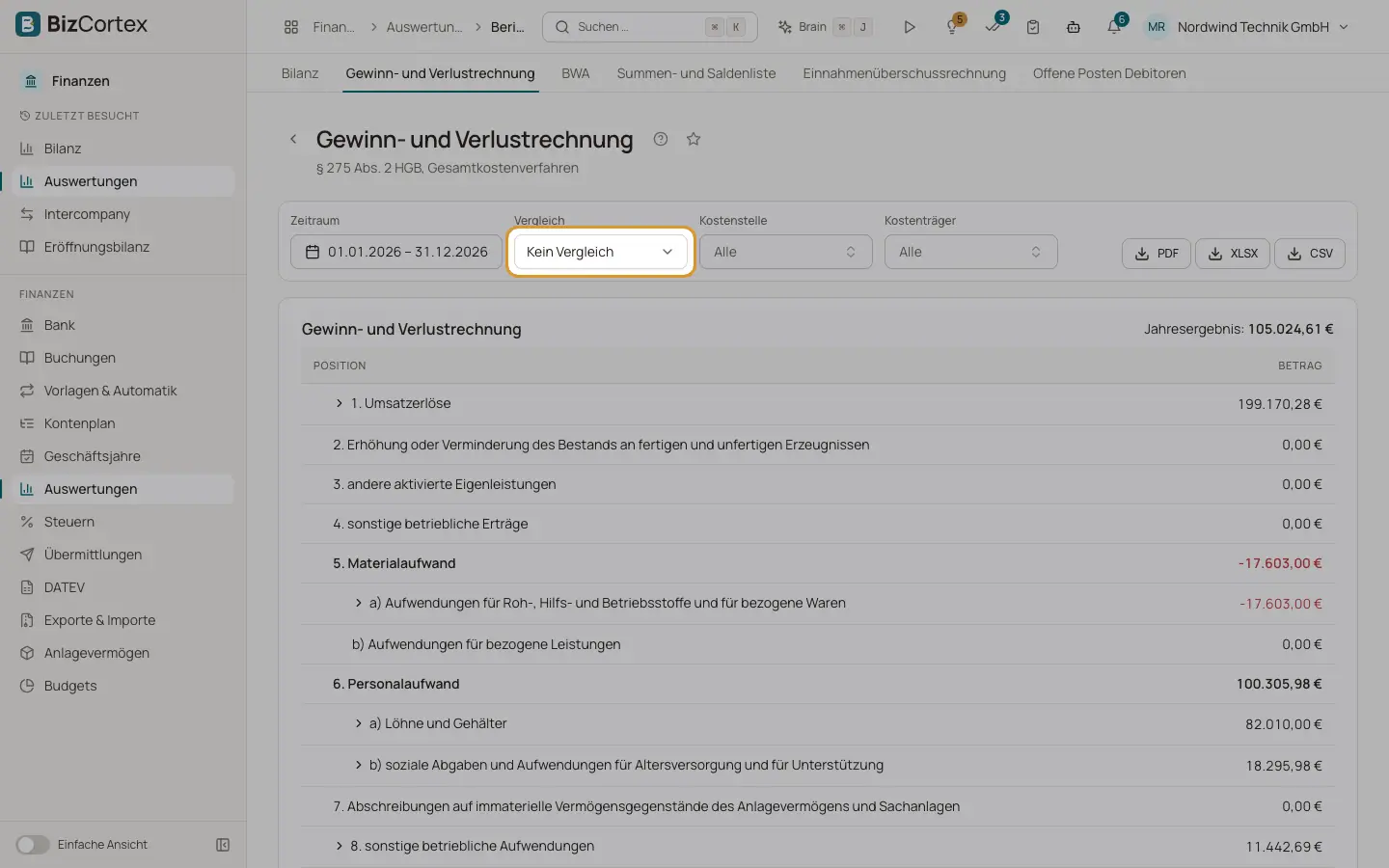Click the clipboard icon in top bar
This screenshot has width=1389, height=868.
click(x=1033, y=27)
